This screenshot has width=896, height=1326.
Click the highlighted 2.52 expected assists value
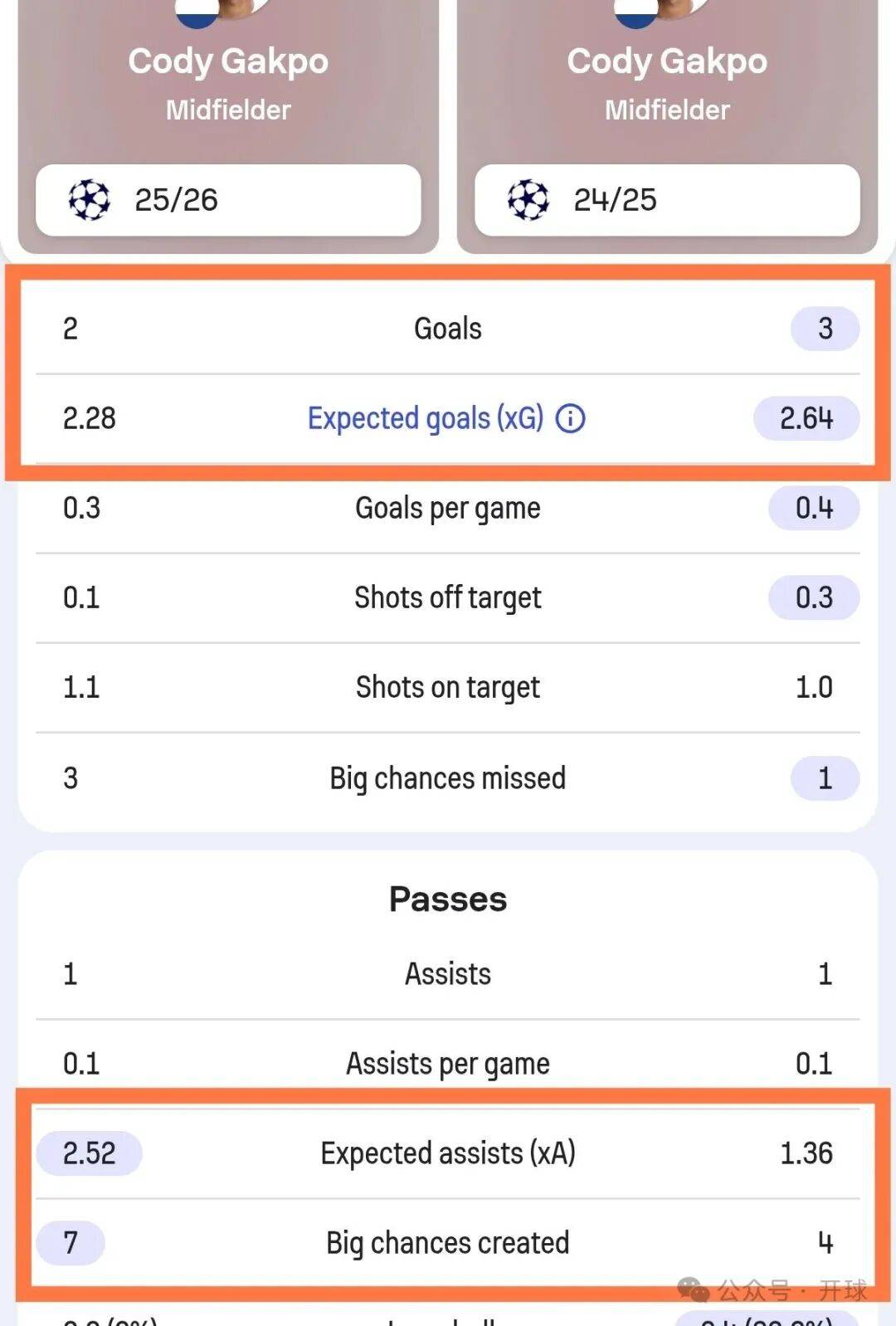coord(90,1153)
